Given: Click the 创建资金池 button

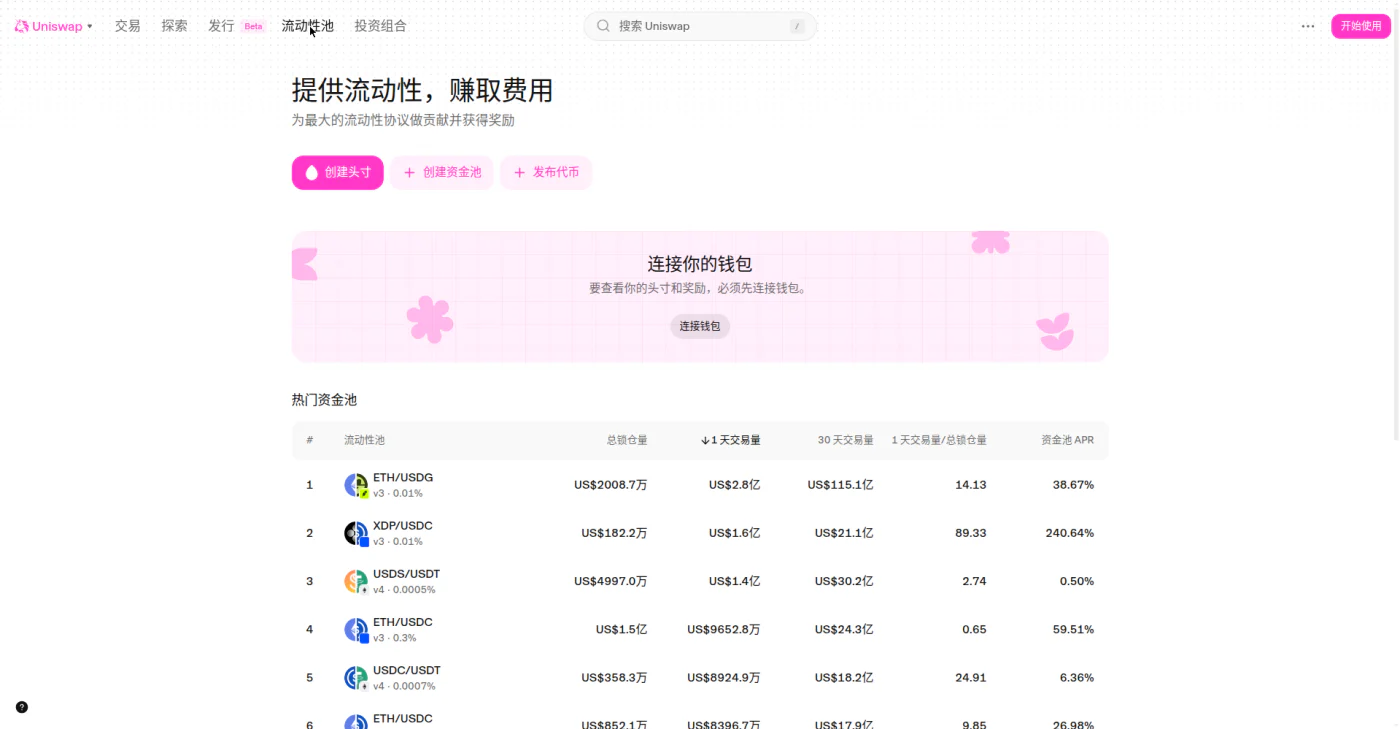Looking at the screenshot, I should pos(442,172).
